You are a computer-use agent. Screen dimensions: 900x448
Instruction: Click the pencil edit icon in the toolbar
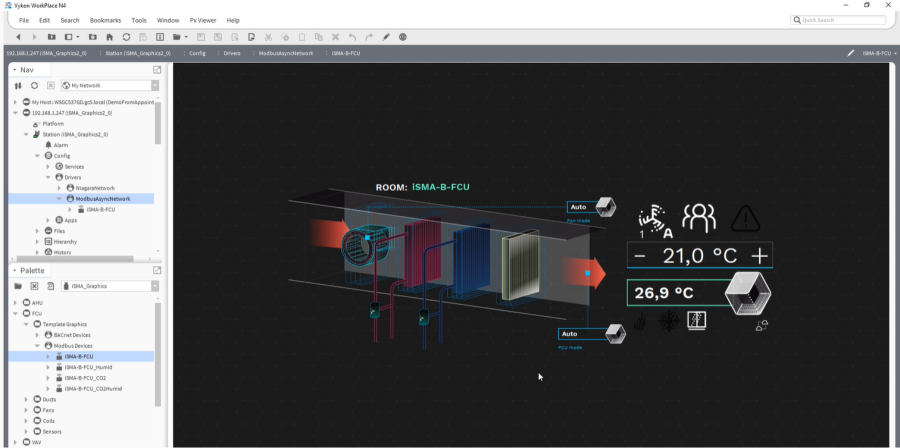(x=386, y=36)
